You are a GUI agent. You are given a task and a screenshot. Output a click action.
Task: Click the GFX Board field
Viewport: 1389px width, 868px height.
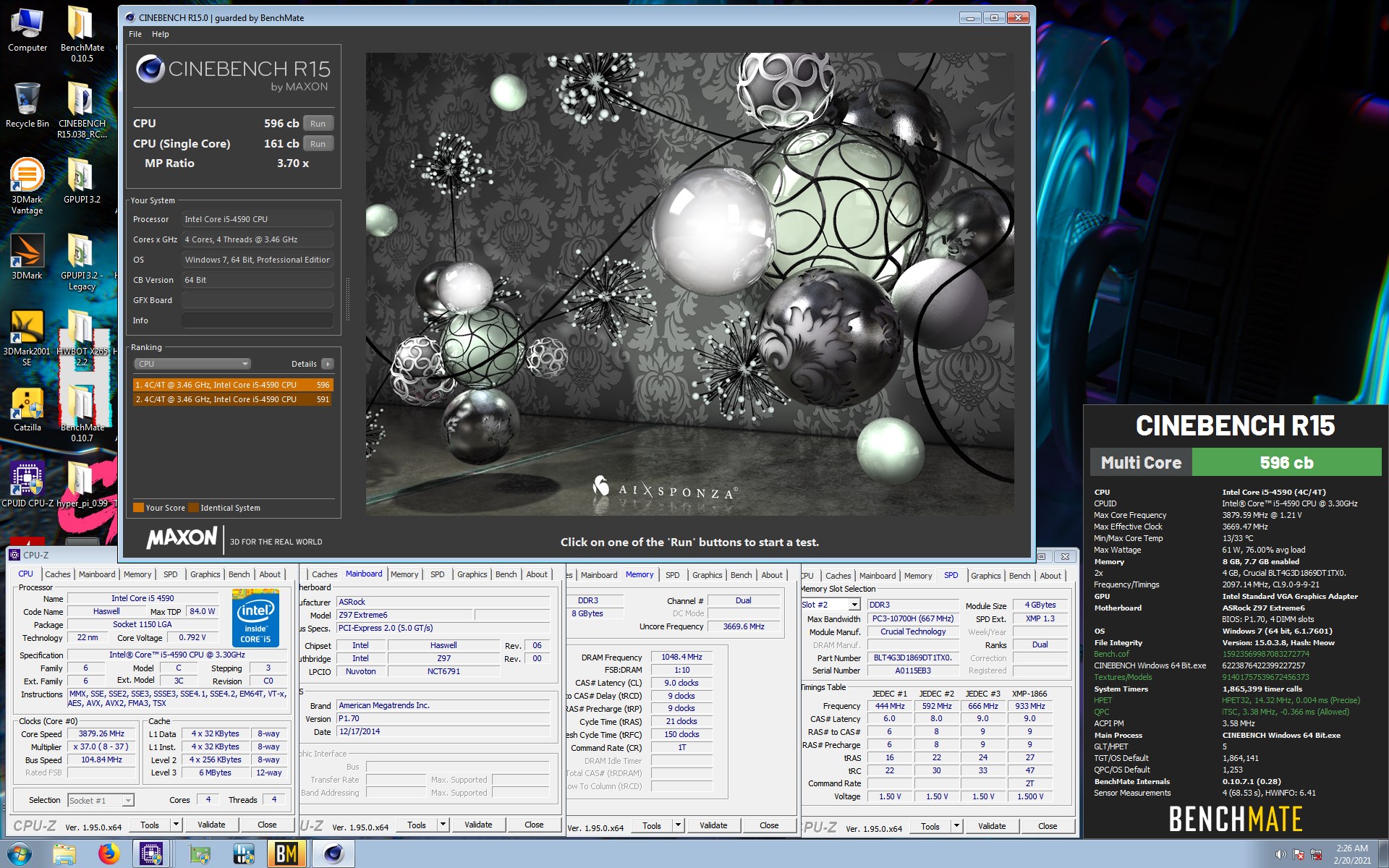[x=258, y=300]
